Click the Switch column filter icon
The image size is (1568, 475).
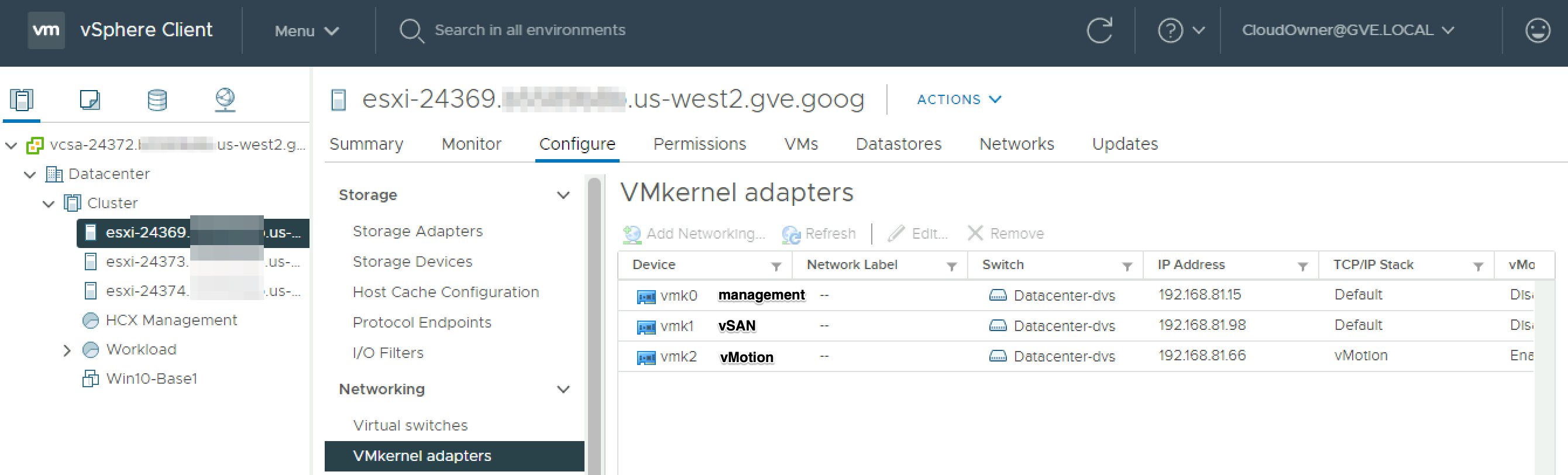pyautogui.click(x=1127, y=266)
